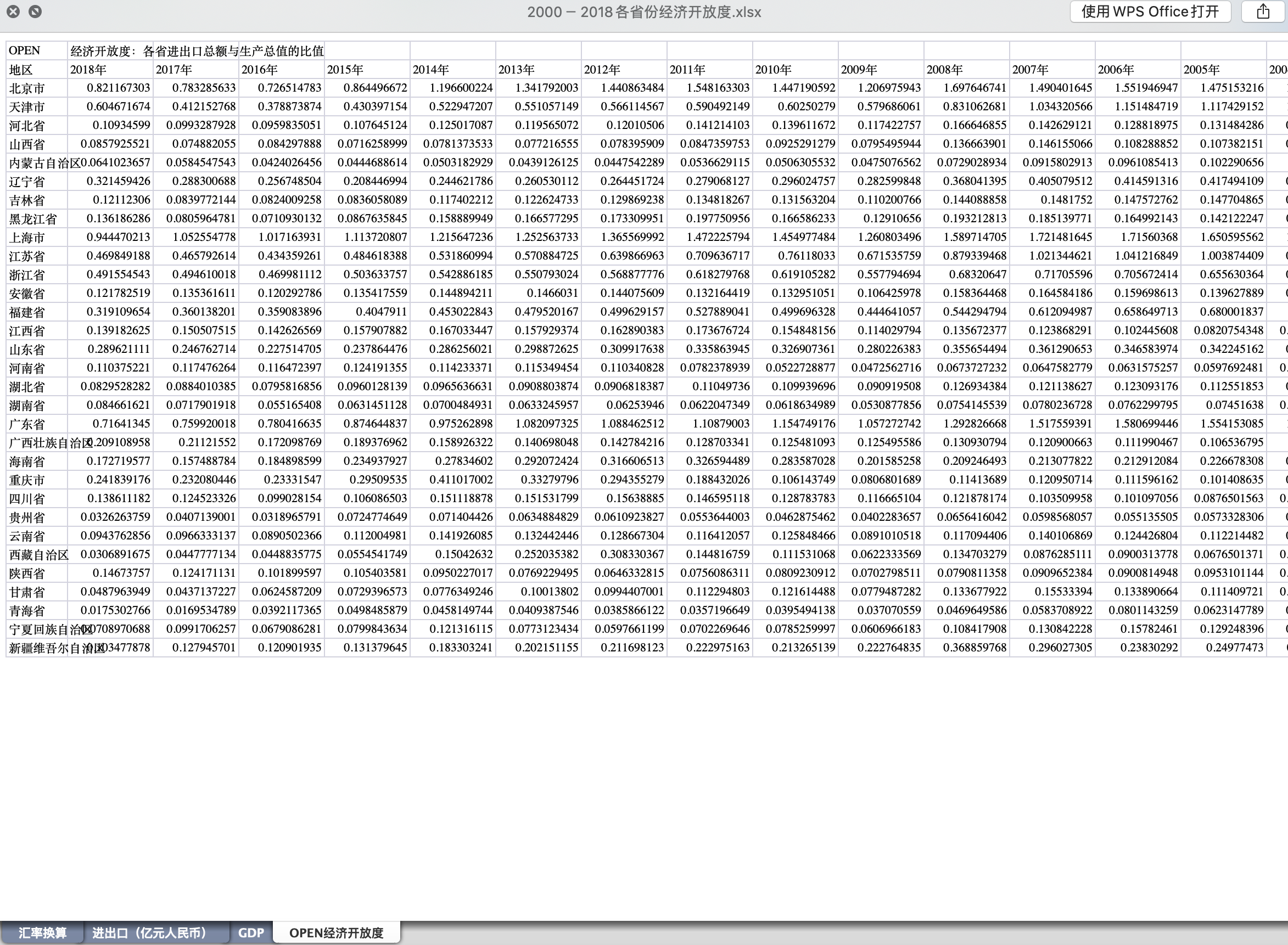1288x945 pixels.
Task: Click the file name title text
Action: (x=643, y=12)
